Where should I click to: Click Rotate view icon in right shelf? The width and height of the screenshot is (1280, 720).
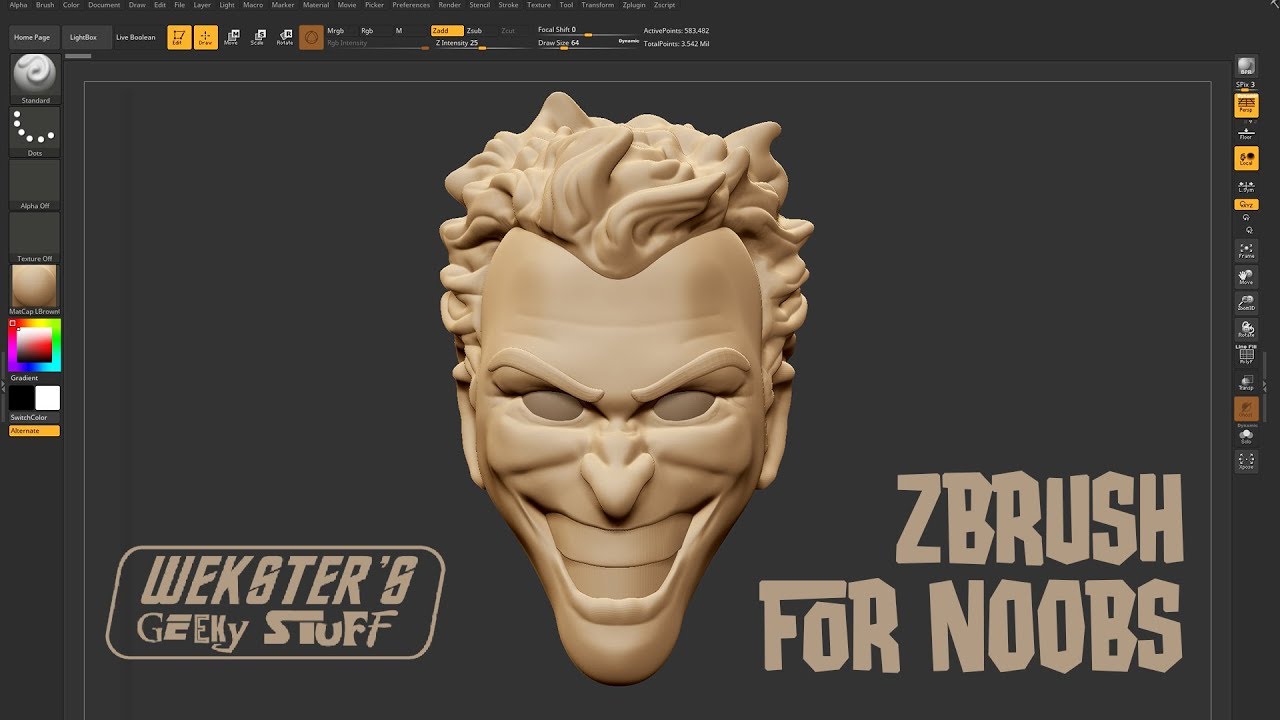[1246, 328]
